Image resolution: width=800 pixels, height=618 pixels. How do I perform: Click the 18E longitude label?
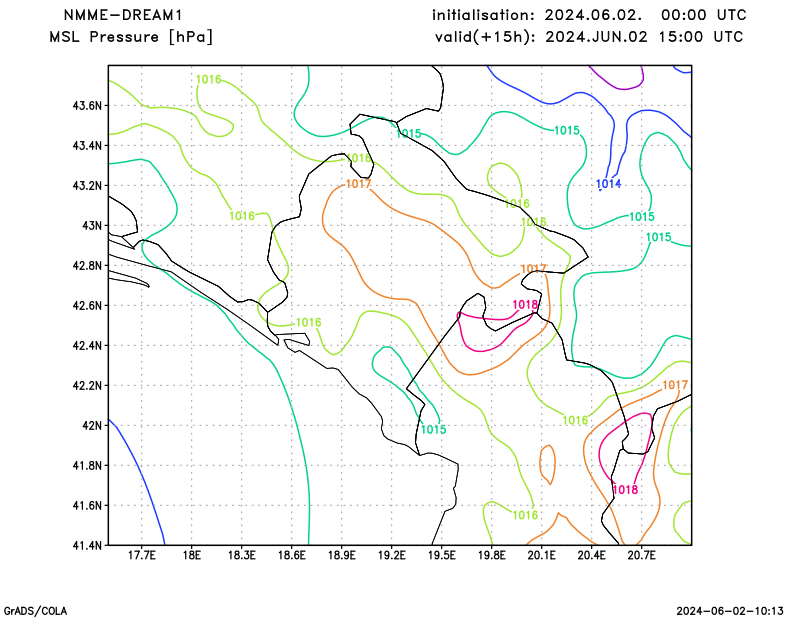click(191, 555)
